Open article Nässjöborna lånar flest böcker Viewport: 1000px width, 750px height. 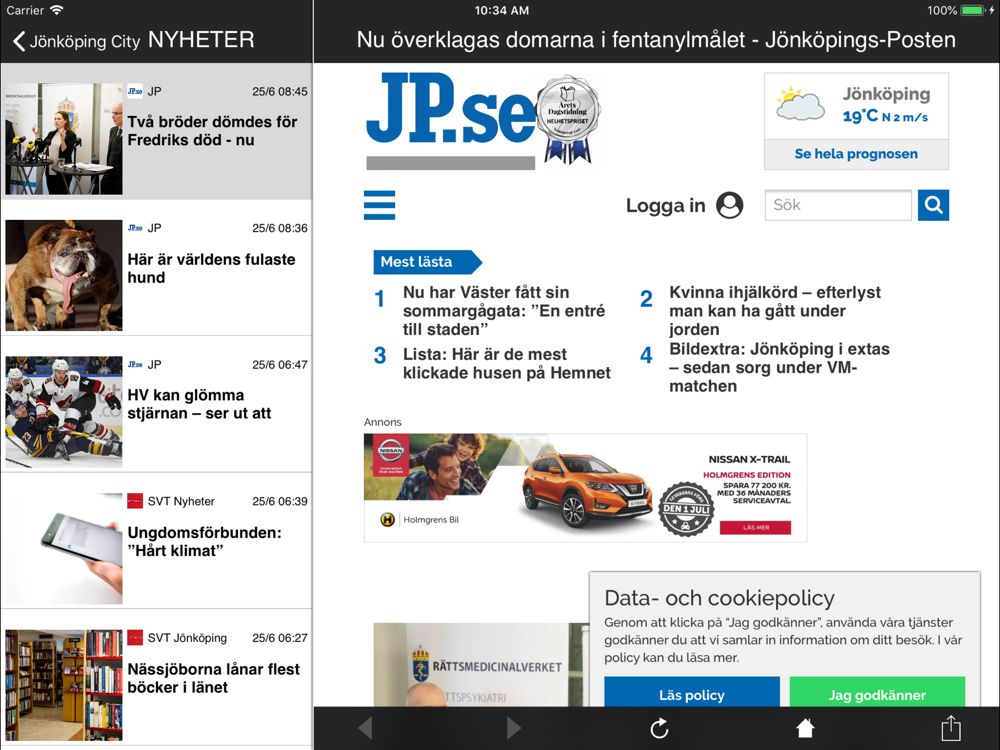(x=156, y=677)
